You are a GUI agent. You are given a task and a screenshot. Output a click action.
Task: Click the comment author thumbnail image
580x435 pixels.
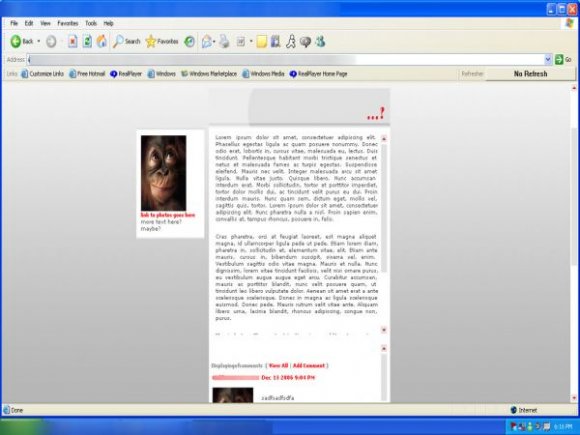pos(233,395)
